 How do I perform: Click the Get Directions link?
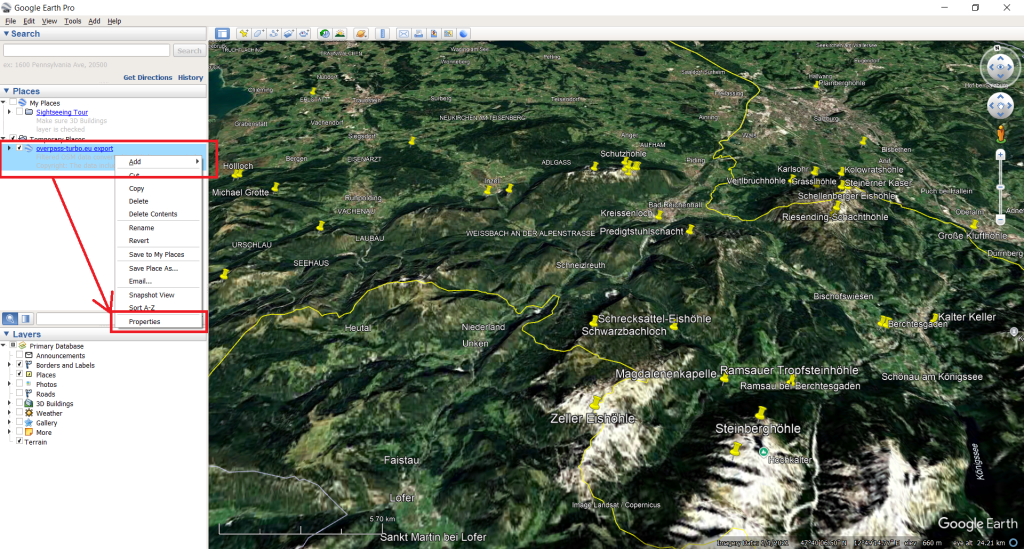[x=148, y=77]
